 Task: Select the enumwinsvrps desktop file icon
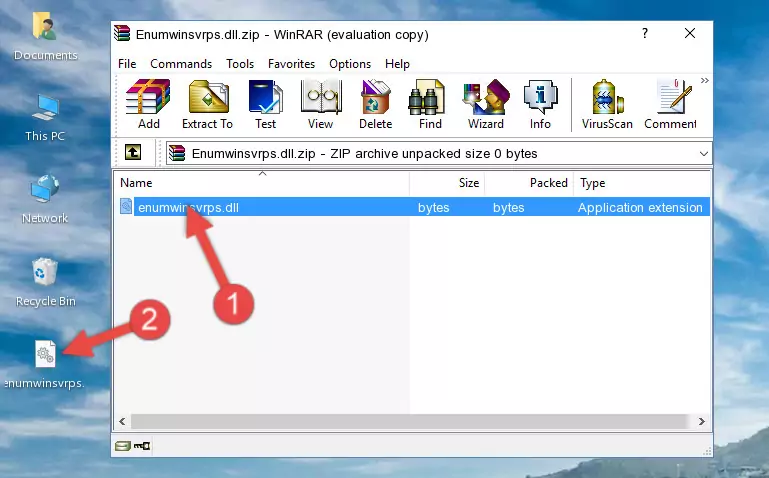[45, 365]
